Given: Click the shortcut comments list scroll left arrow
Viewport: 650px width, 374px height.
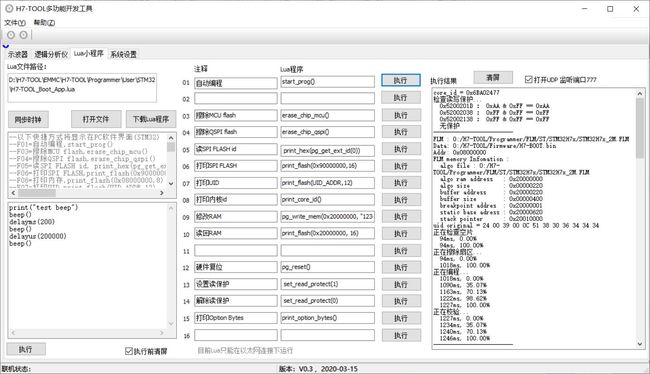Looking at the screenshot, I should pyautogui.click(x=13, y=193).
